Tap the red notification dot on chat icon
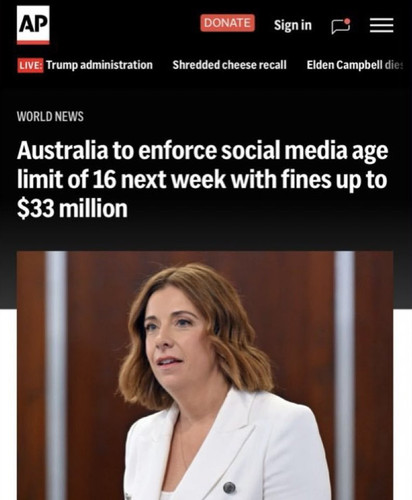Screen dimensions: 412x500 [347, 21]
